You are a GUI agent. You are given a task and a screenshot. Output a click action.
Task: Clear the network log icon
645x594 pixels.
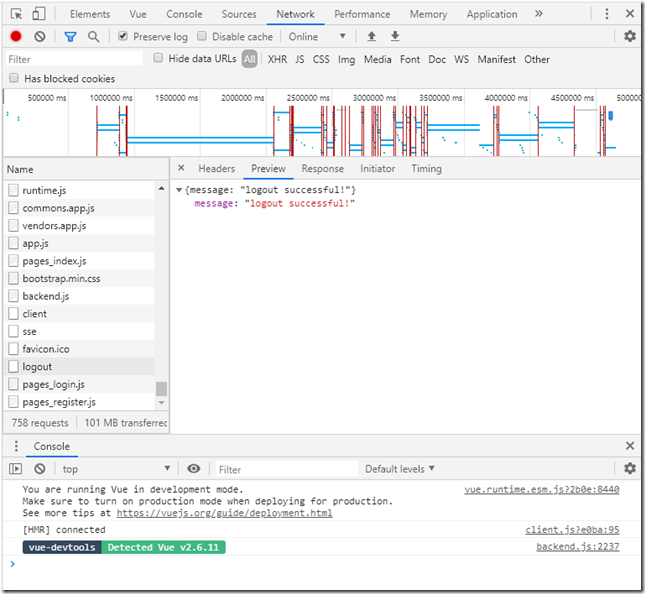coord(40,37)
